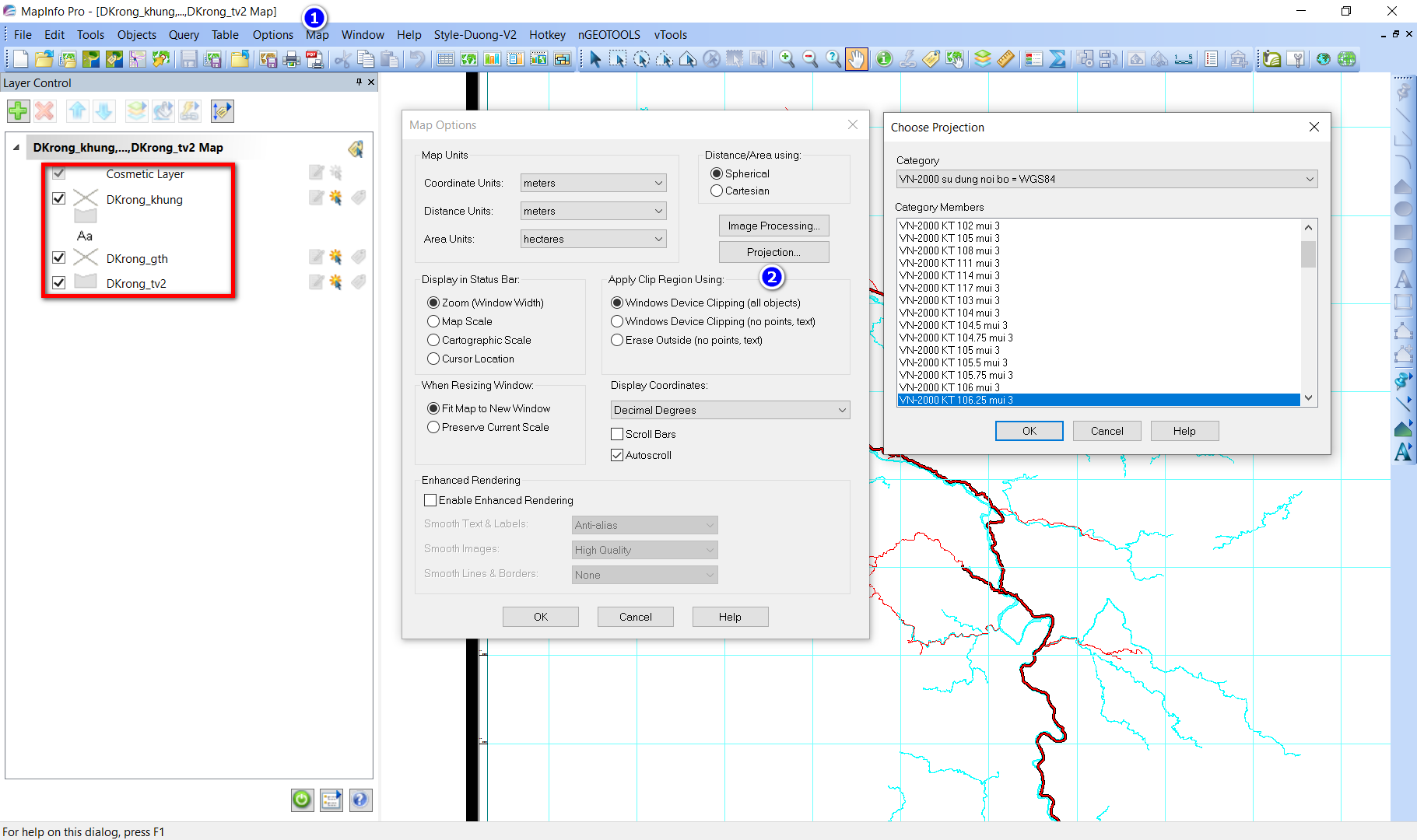Pick the Zoom Out tool
Viewport: 1417px width, 840px height.
[x=810, y=59]
